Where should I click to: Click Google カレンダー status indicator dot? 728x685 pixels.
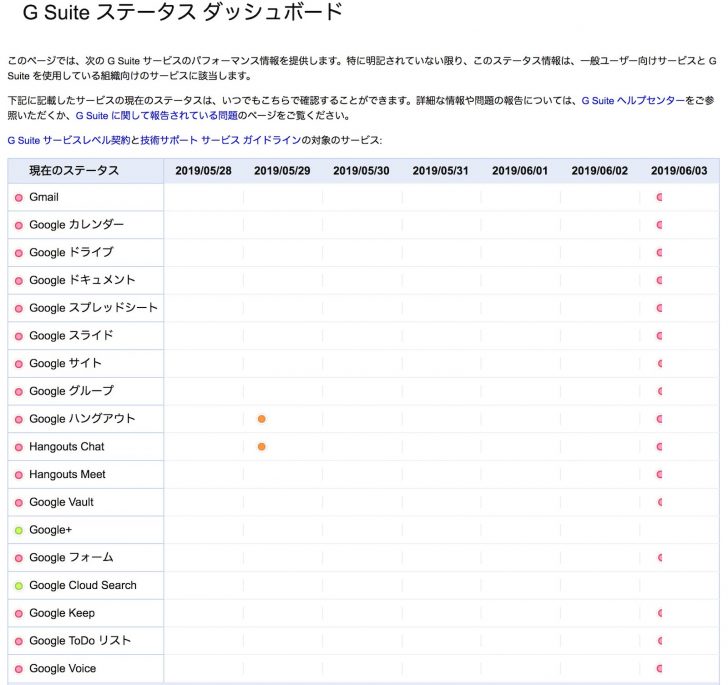19,226
